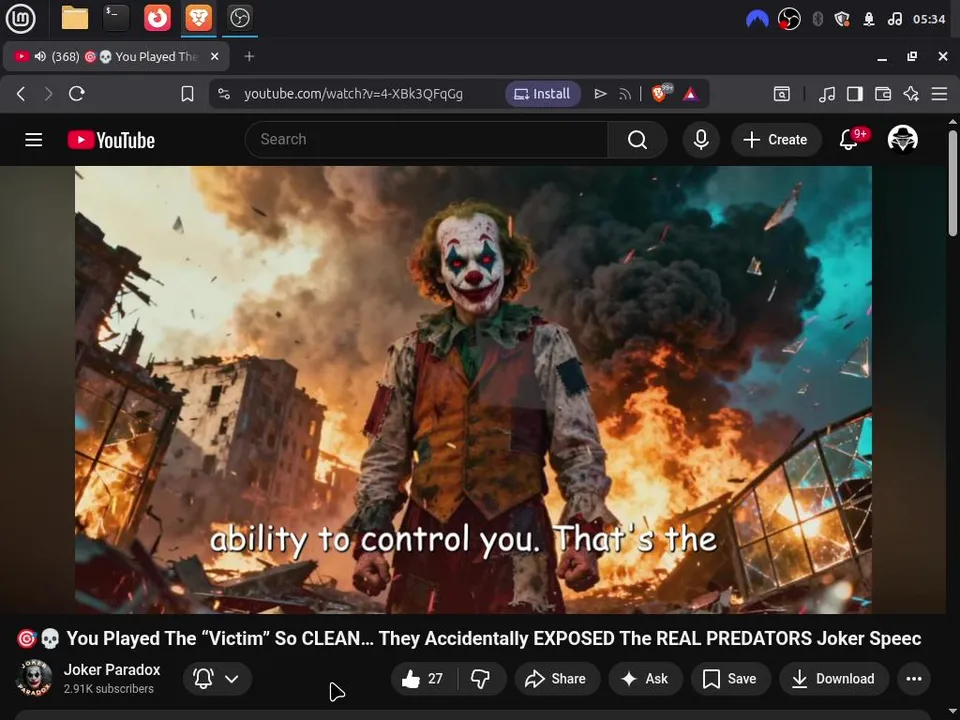Launch the terminal from the panel
This screenshot has height=720, width=960.
tap(116, 18)
